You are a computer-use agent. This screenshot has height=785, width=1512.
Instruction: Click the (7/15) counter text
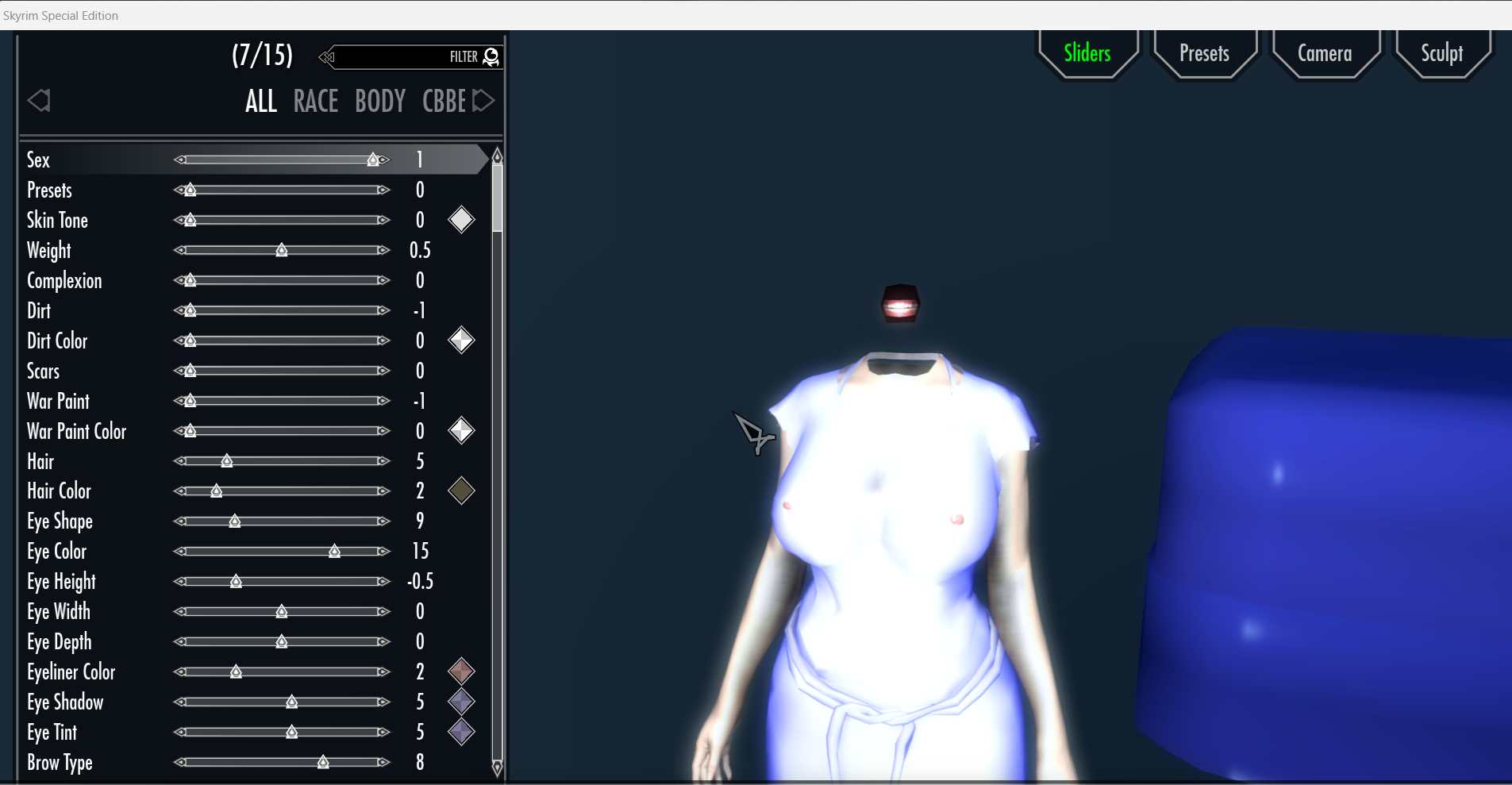tap(263, 55)
